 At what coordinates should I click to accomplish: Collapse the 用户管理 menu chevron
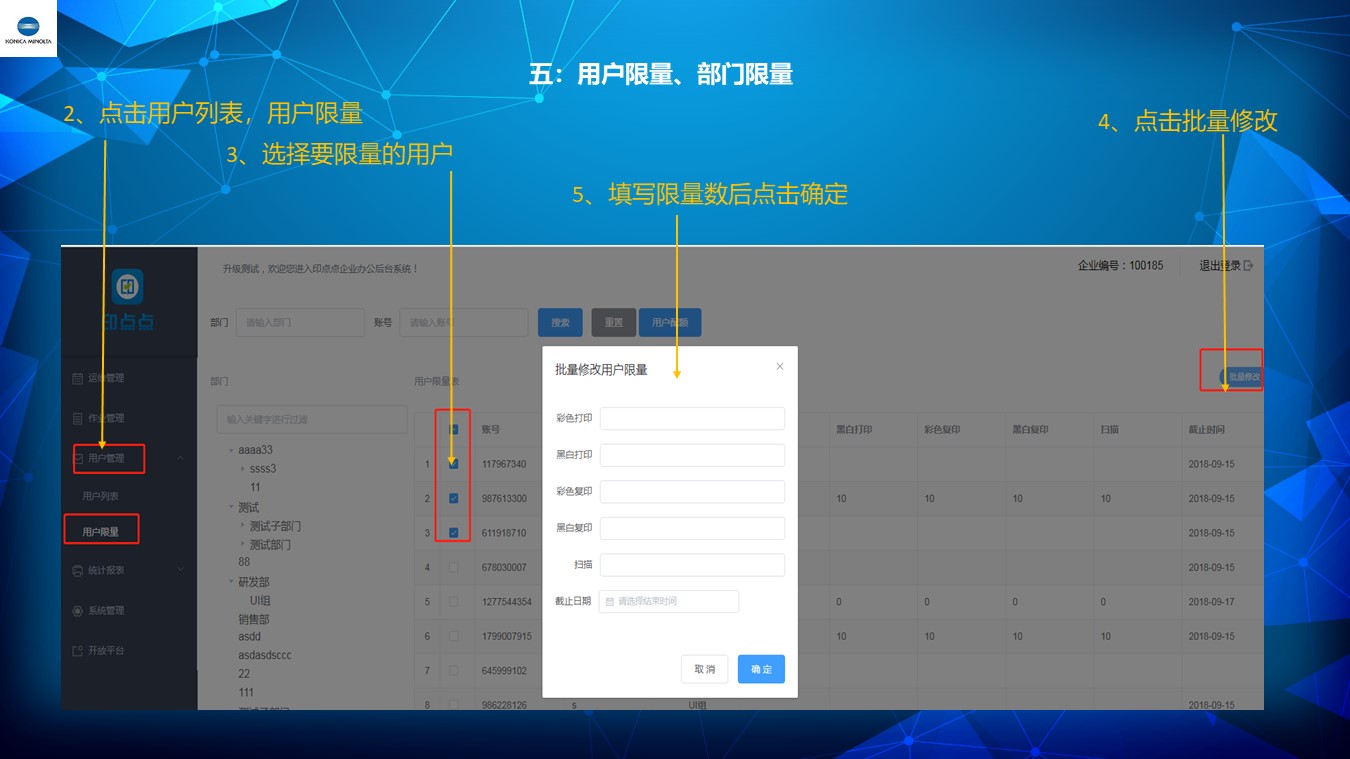coord(181,458)
